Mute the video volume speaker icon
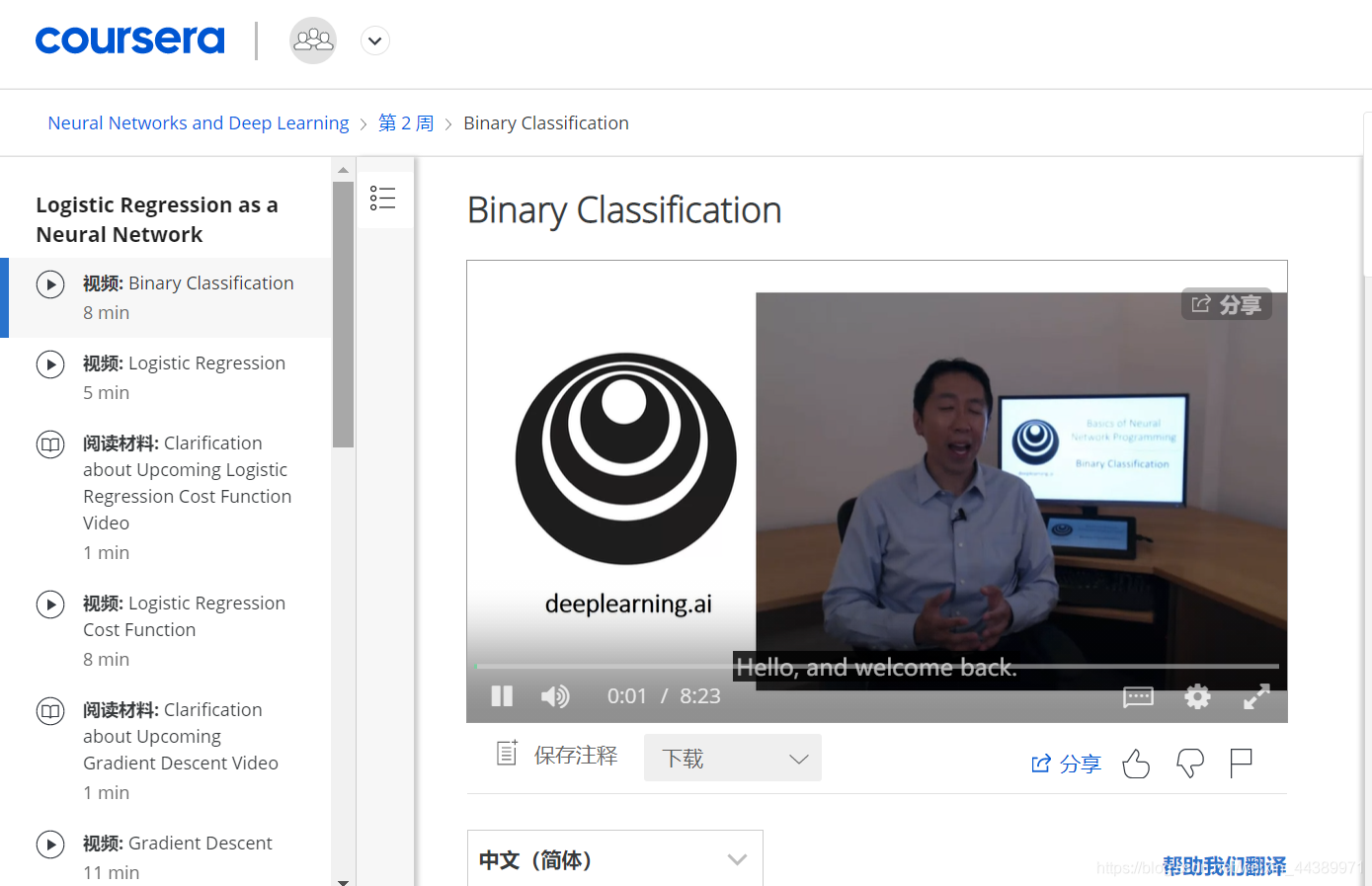This screenshot has width=1372, height=886. coord(555,696)
